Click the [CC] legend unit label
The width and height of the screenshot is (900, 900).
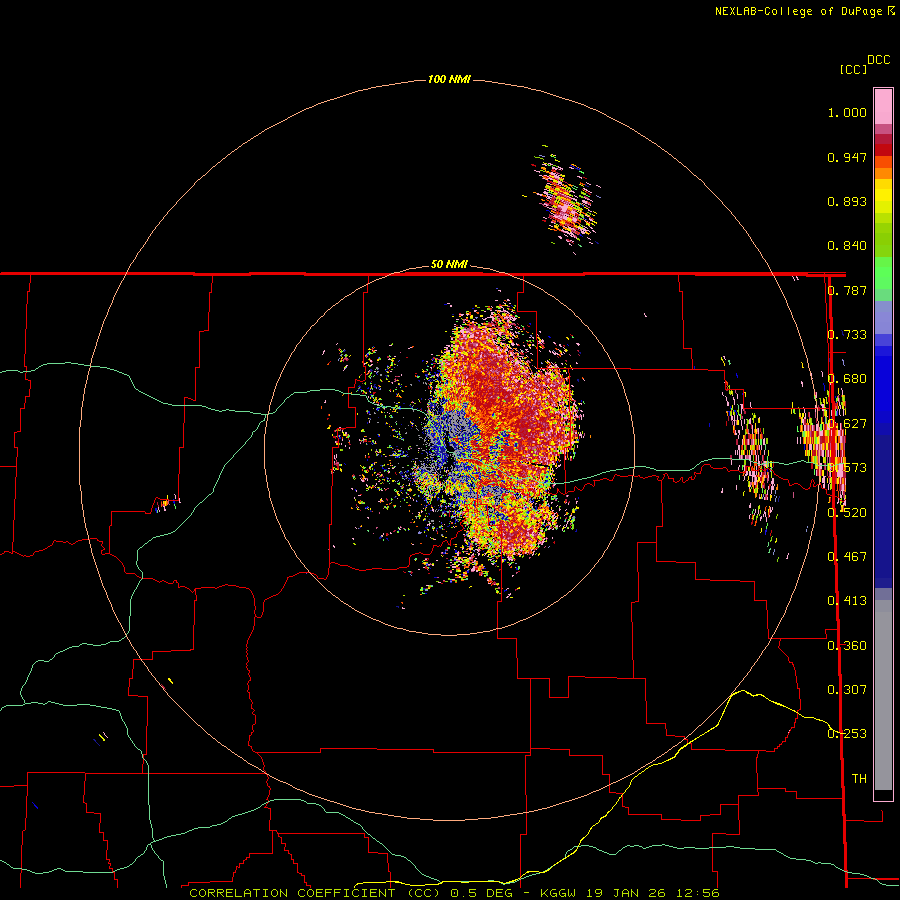854,69
